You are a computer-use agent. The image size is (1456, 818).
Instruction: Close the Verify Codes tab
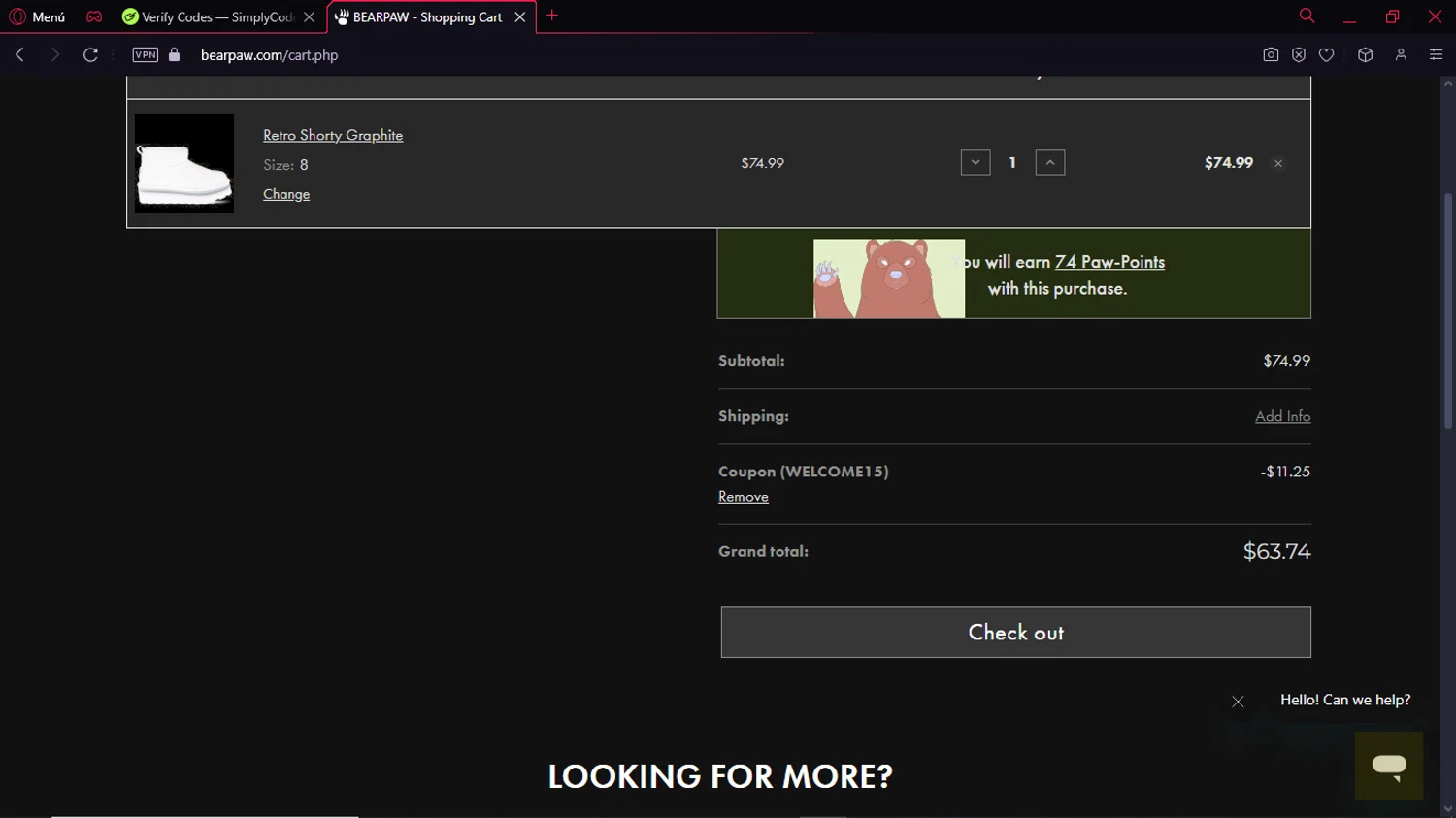[x=309, y=16]
